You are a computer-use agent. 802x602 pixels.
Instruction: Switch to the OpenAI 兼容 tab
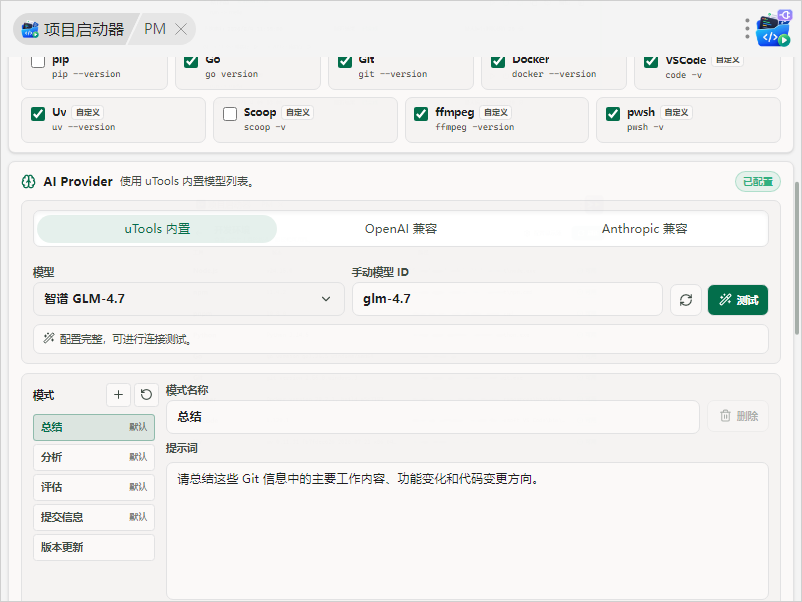pyautogui.click(x=400, y=229)
